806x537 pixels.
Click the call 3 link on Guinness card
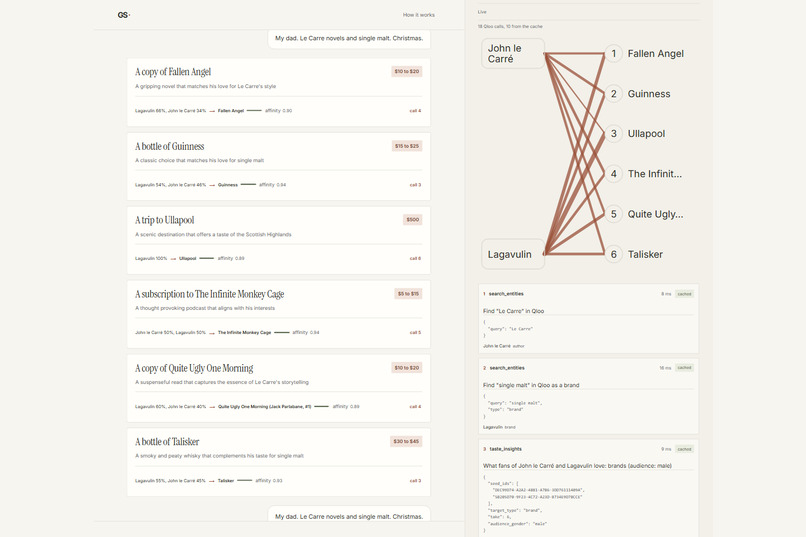(415, 184)
